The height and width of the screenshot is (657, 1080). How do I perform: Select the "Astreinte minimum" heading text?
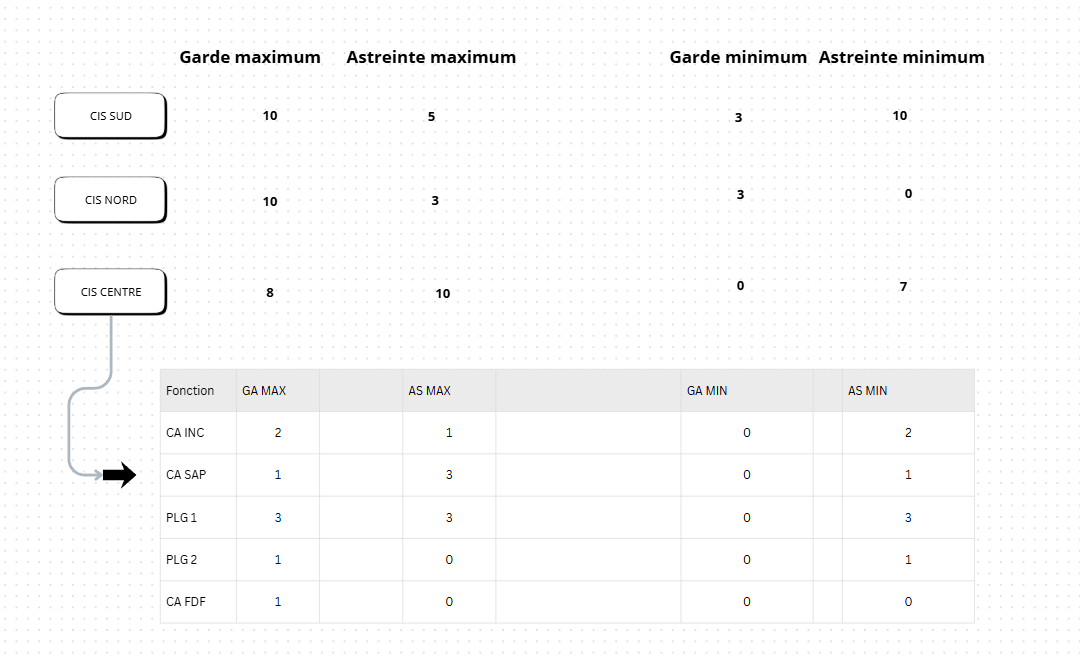click(x=901, y=57)
